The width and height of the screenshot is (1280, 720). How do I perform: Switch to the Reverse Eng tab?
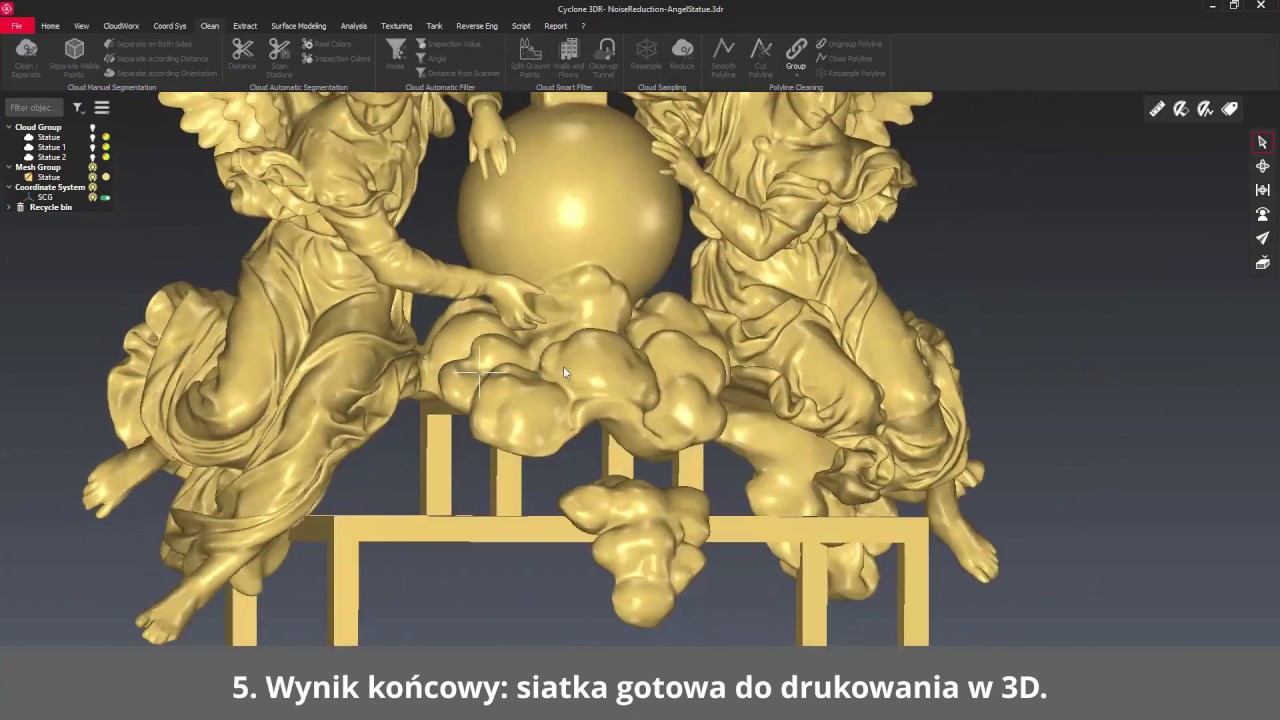click(x=476, y=26)
